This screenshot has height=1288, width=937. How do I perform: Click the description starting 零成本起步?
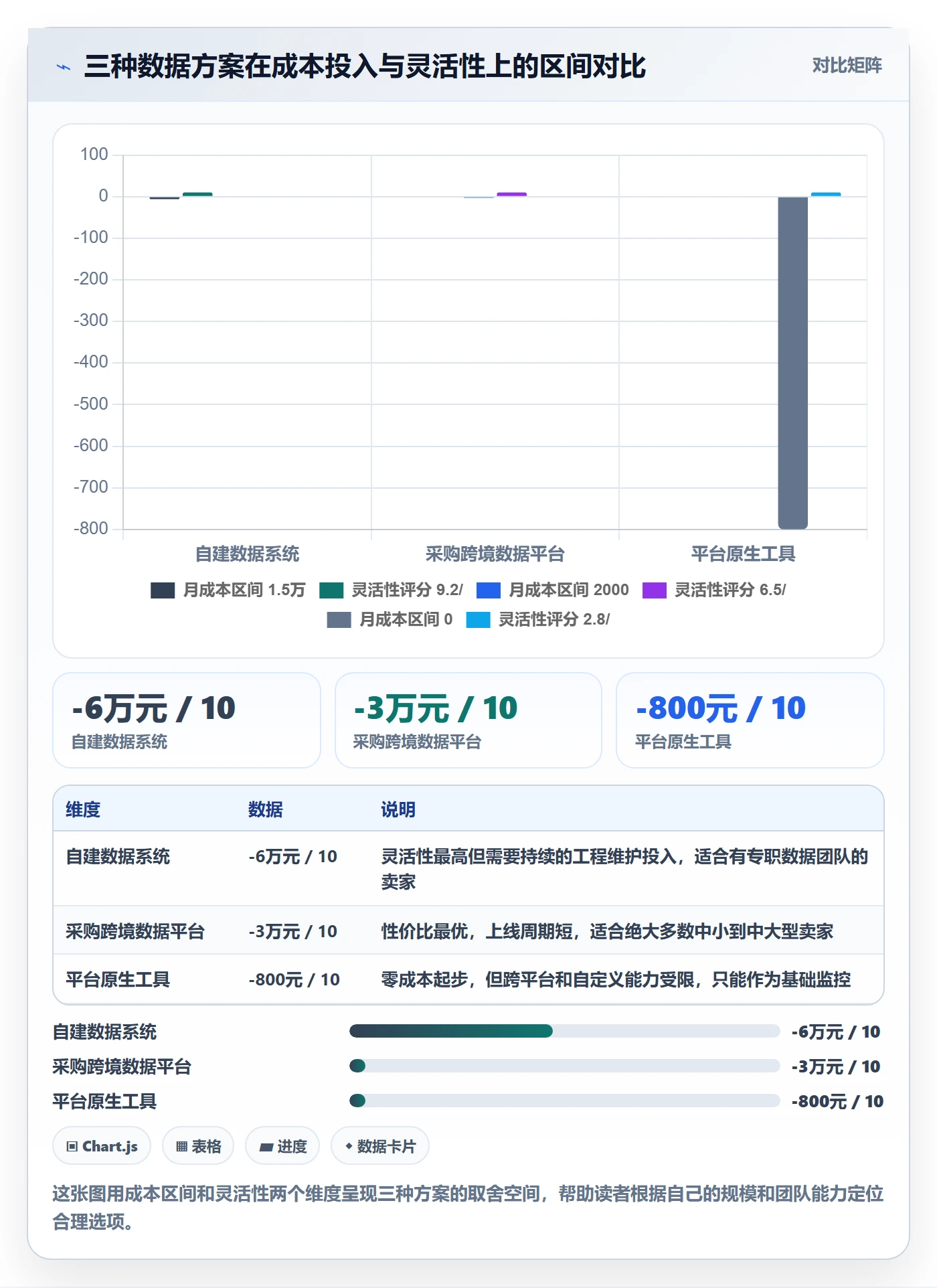tap(616, 979)
